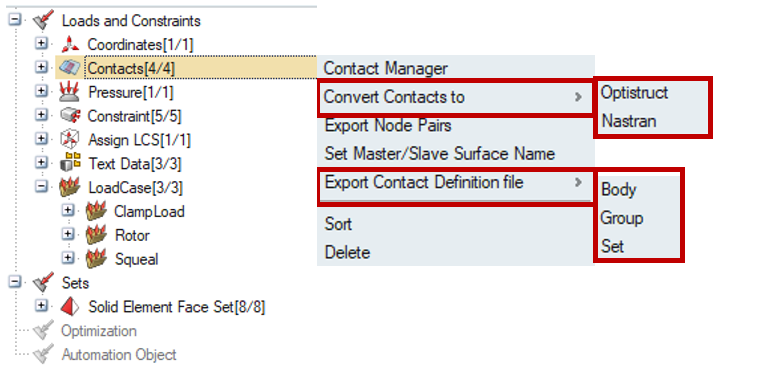Image resolution: width=776 pixels, height=379 pixels.
Task: Open Contact Manager from the context menu
Action: coord(386,68)
